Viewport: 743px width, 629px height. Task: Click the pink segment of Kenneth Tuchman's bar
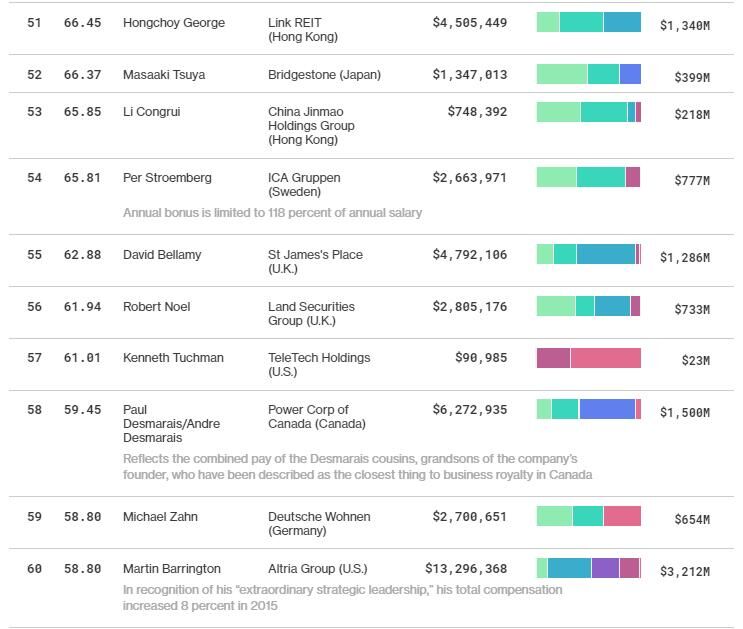pos(605,358)
